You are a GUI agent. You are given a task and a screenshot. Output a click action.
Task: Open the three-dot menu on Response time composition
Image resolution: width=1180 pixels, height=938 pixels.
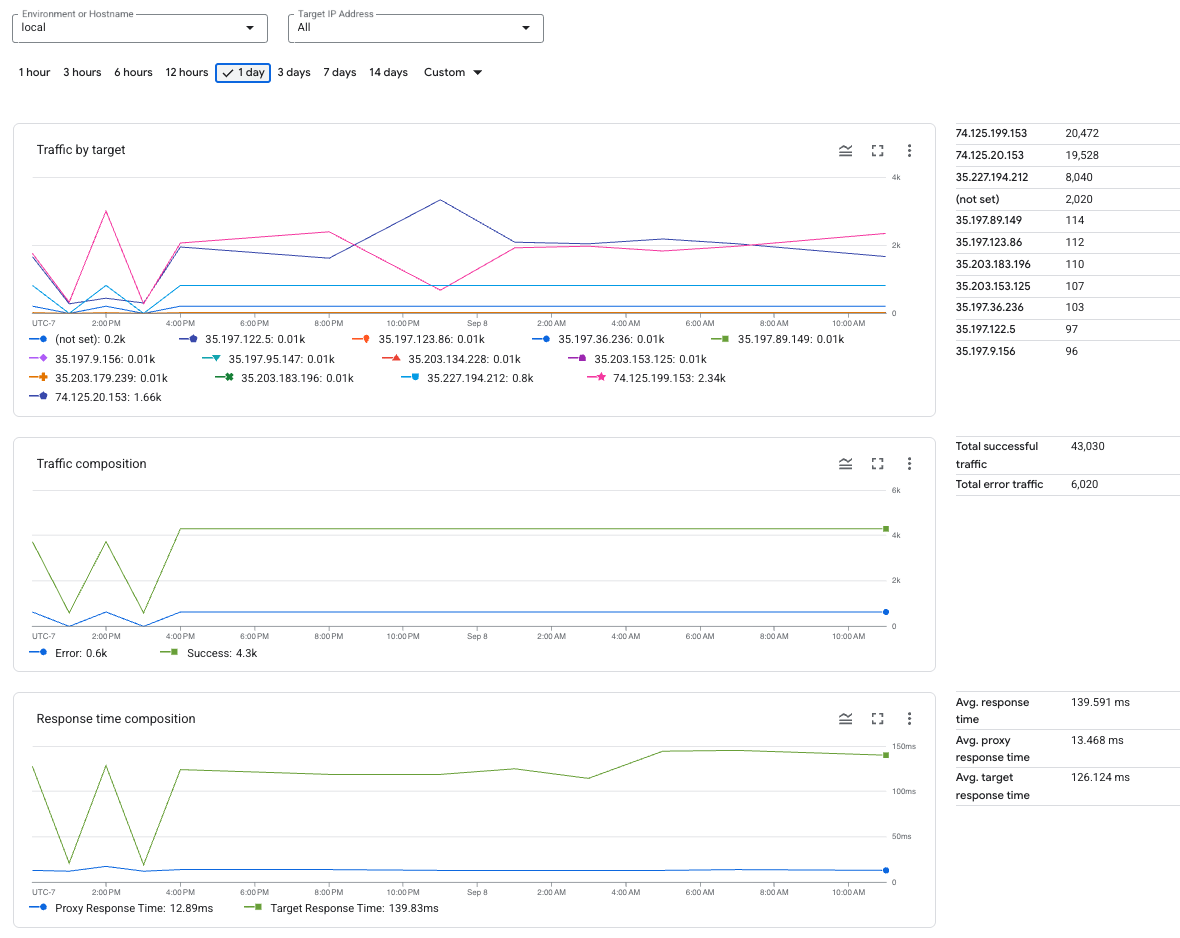(x=909, y=718)
